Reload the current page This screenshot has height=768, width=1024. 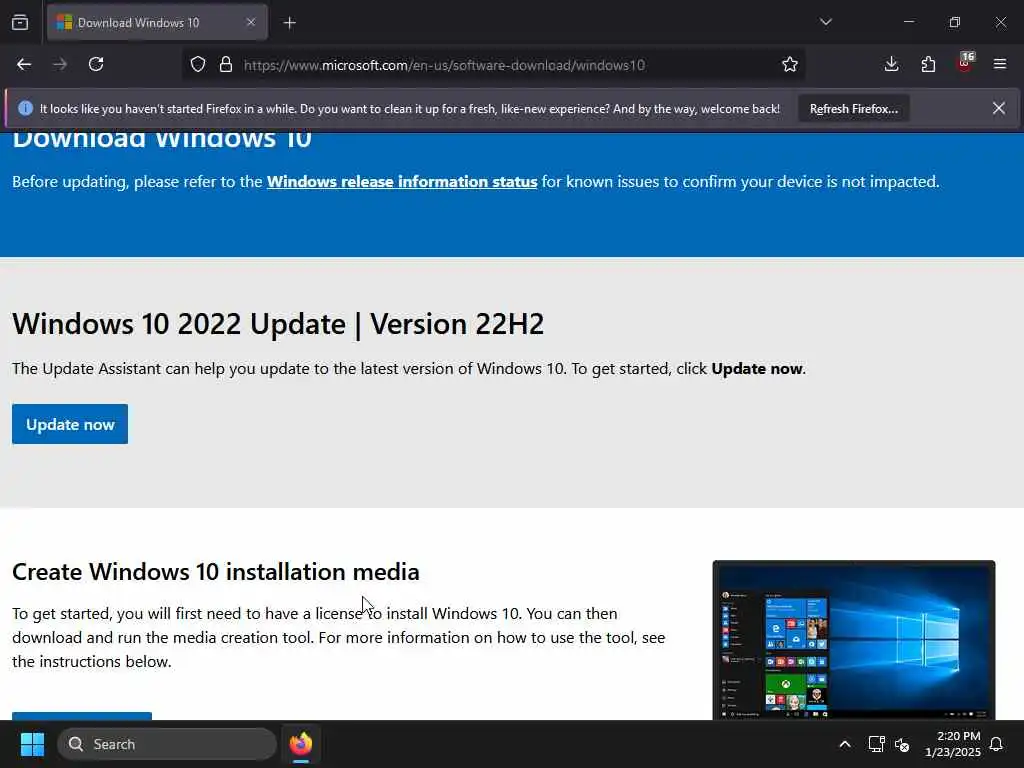coord(96,64)
